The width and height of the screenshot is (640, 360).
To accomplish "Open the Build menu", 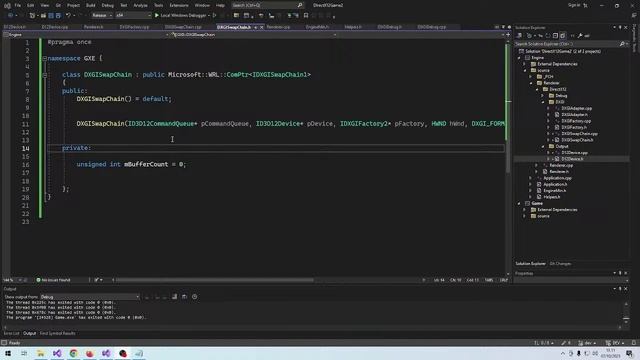I will [91, 5].
